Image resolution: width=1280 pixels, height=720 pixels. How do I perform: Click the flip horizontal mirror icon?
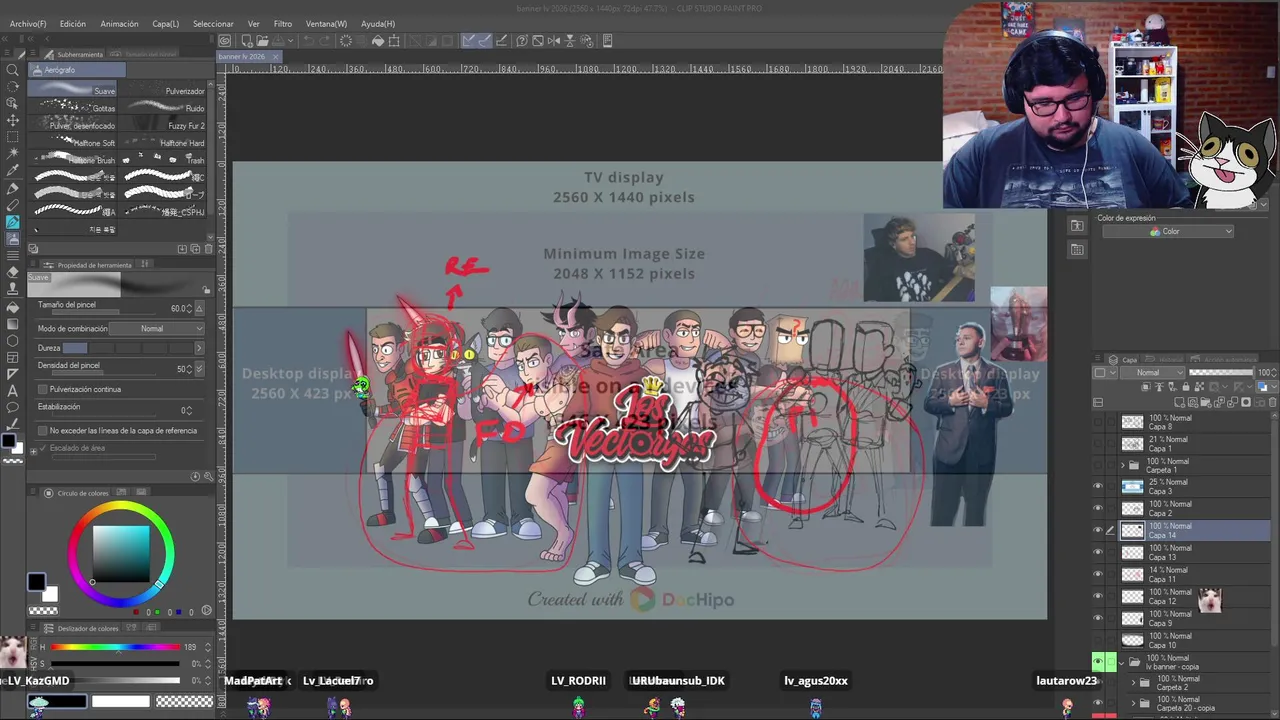tap(554, 41)
